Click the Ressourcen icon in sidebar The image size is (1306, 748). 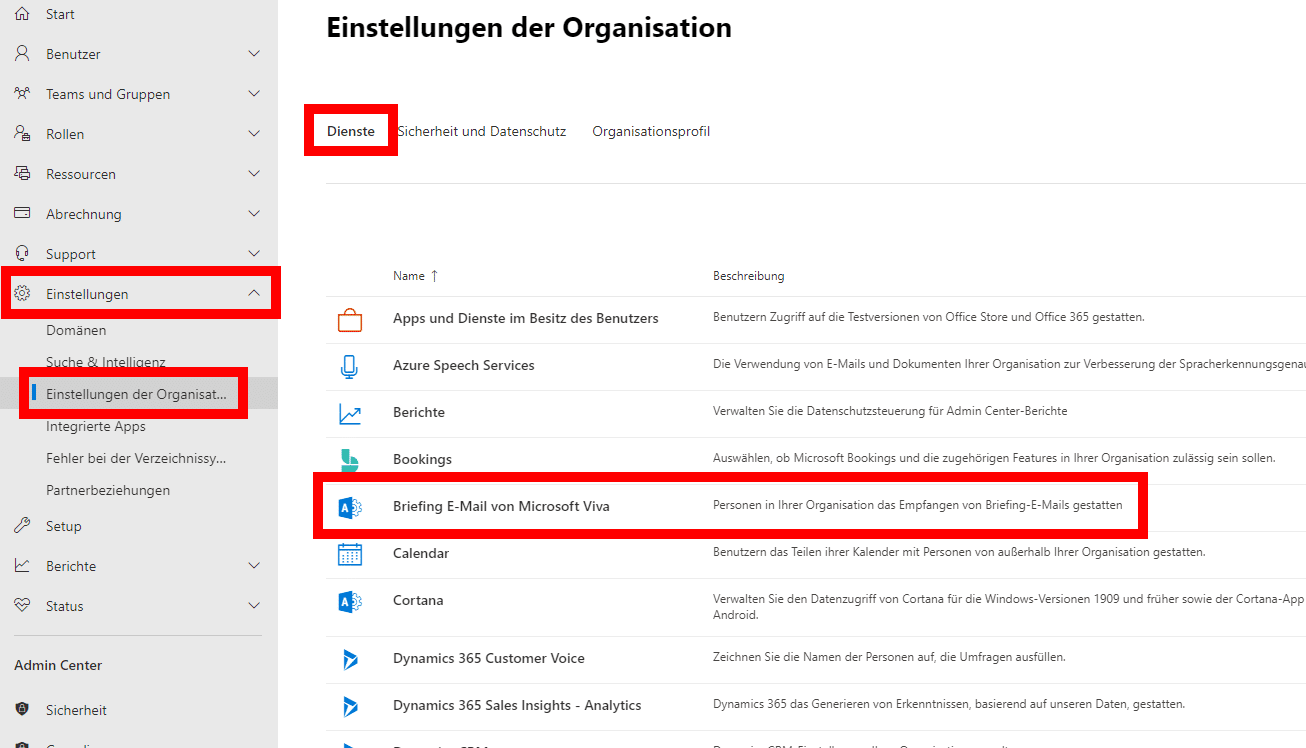(x=22, y=174)
